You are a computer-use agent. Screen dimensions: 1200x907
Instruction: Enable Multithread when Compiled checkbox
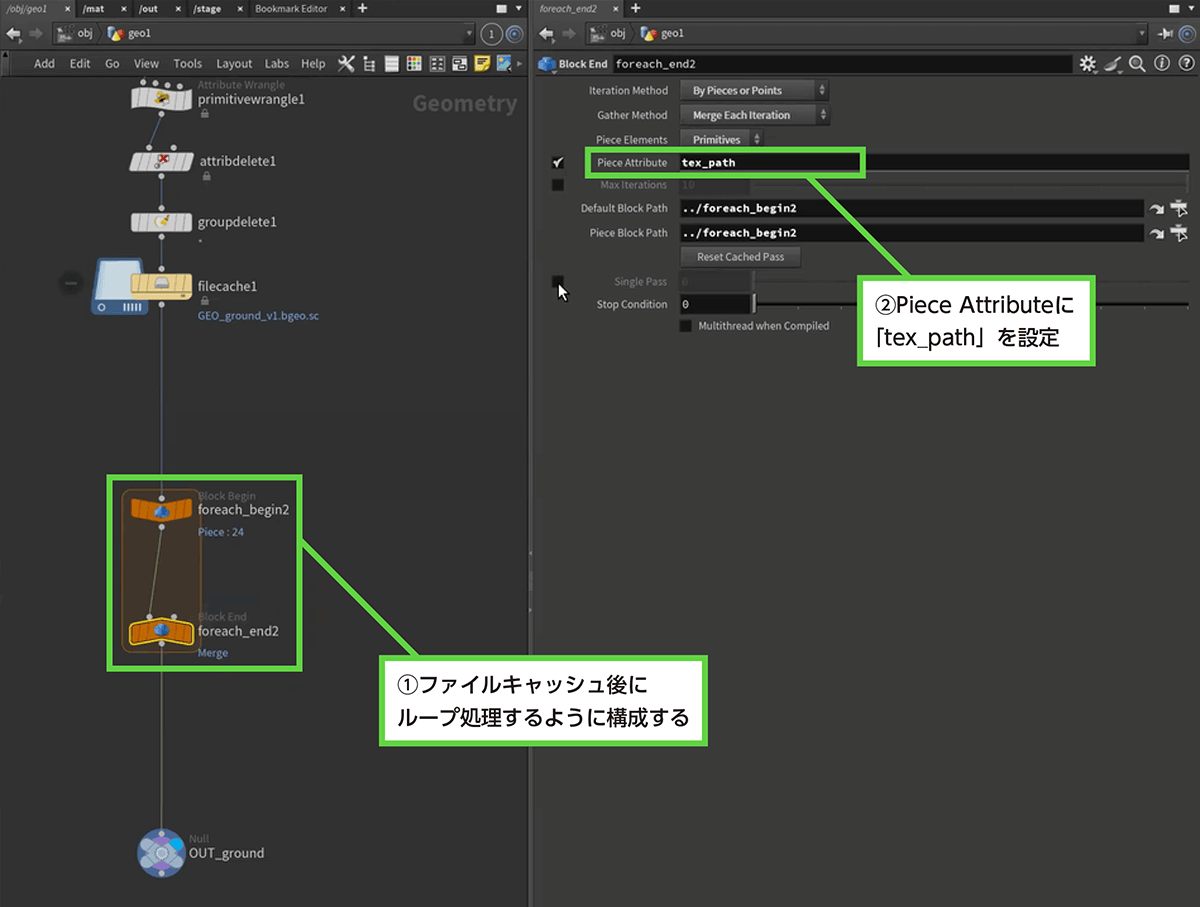pos(685,326)
